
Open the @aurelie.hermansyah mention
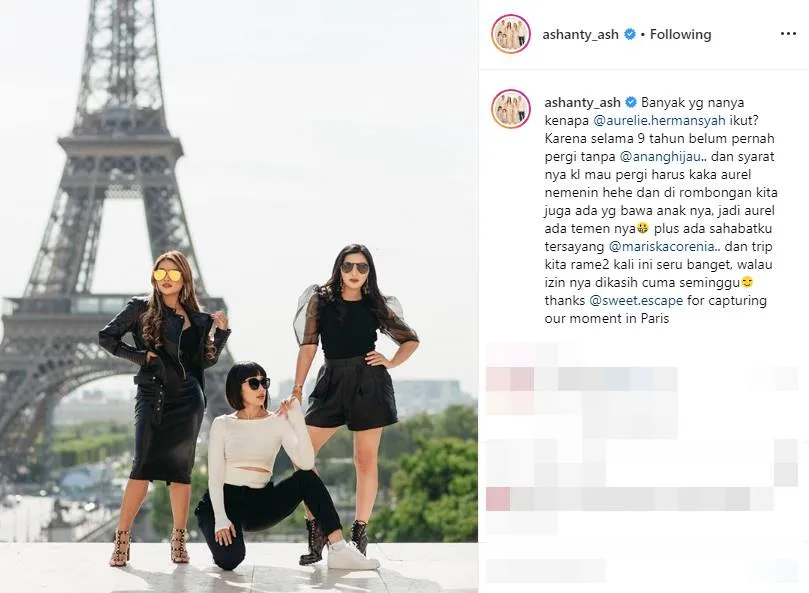pos(659,120)
